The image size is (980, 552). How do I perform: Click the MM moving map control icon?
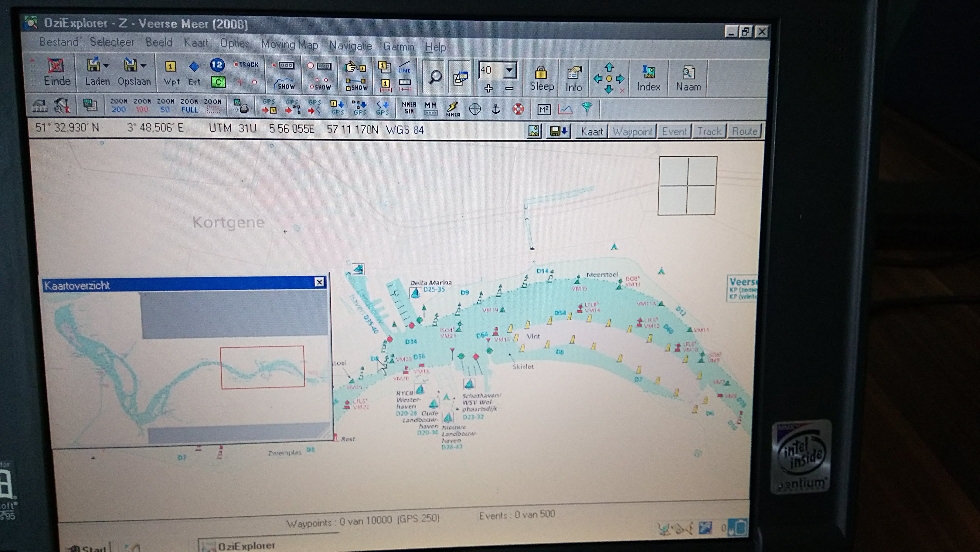431,108
